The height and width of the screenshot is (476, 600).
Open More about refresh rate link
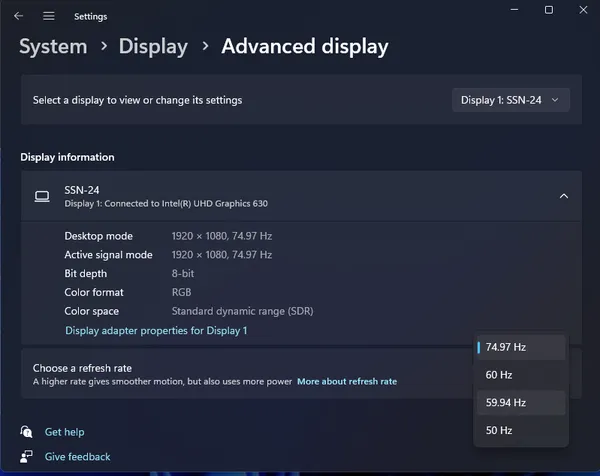[347, 381]
